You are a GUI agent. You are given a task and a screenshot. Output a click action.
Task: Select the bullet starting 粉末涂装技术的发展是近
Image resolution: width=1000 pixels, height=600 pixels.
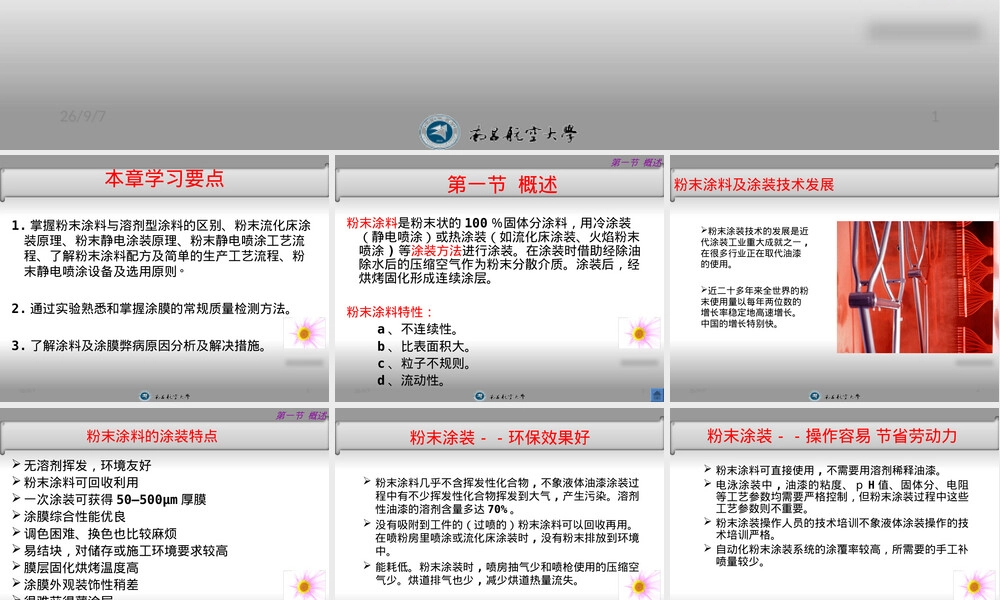[x=754, y=247]
